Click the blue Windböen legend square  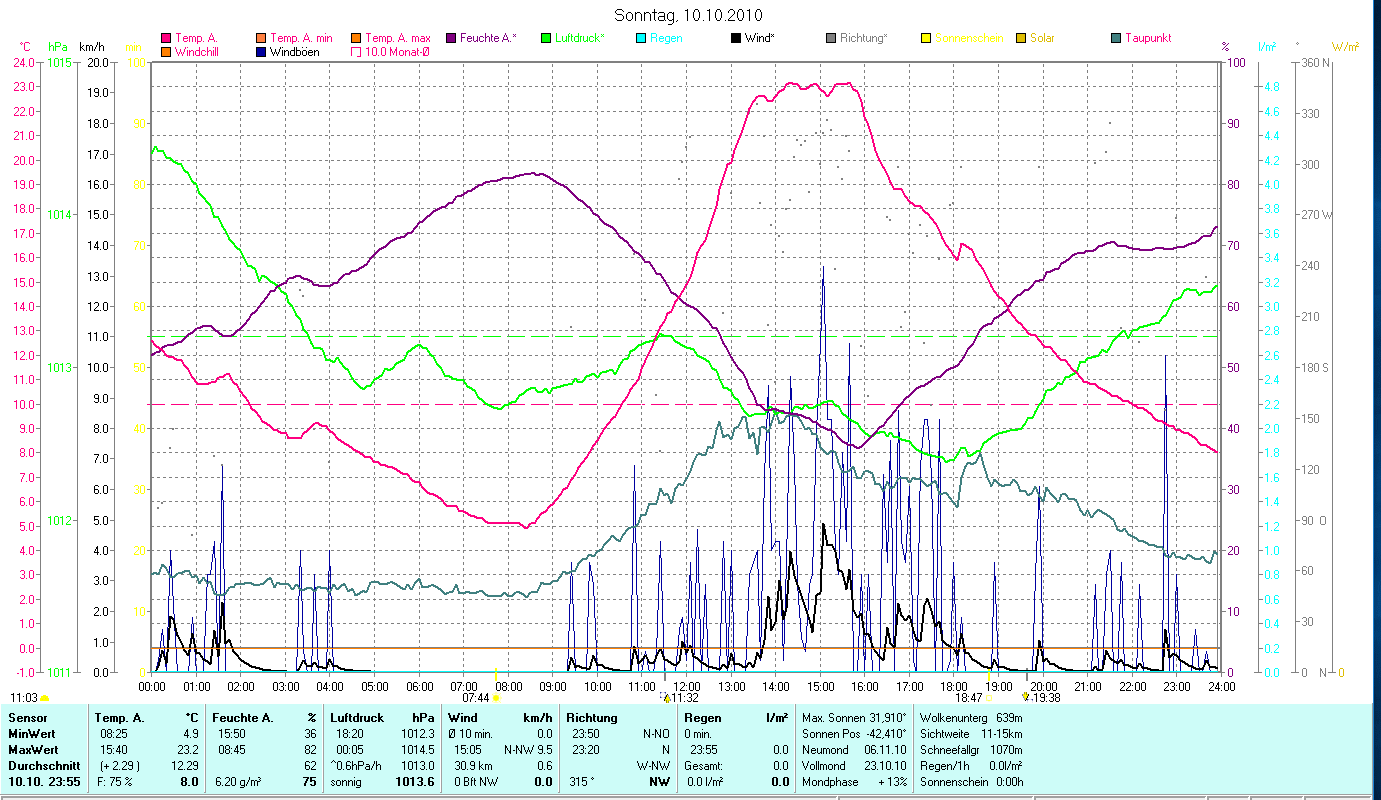tap(260, 51)
